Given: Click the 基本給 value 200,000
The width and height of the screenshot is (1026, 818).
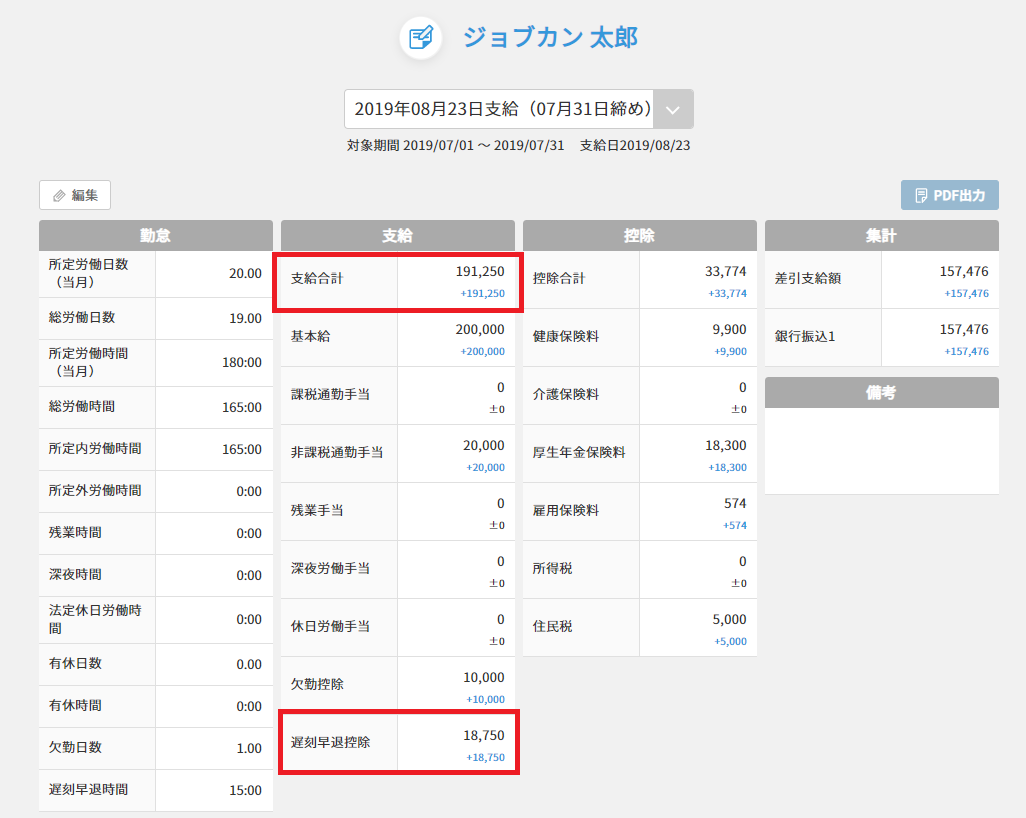Looking at the screenshot, I should (480, 330).
